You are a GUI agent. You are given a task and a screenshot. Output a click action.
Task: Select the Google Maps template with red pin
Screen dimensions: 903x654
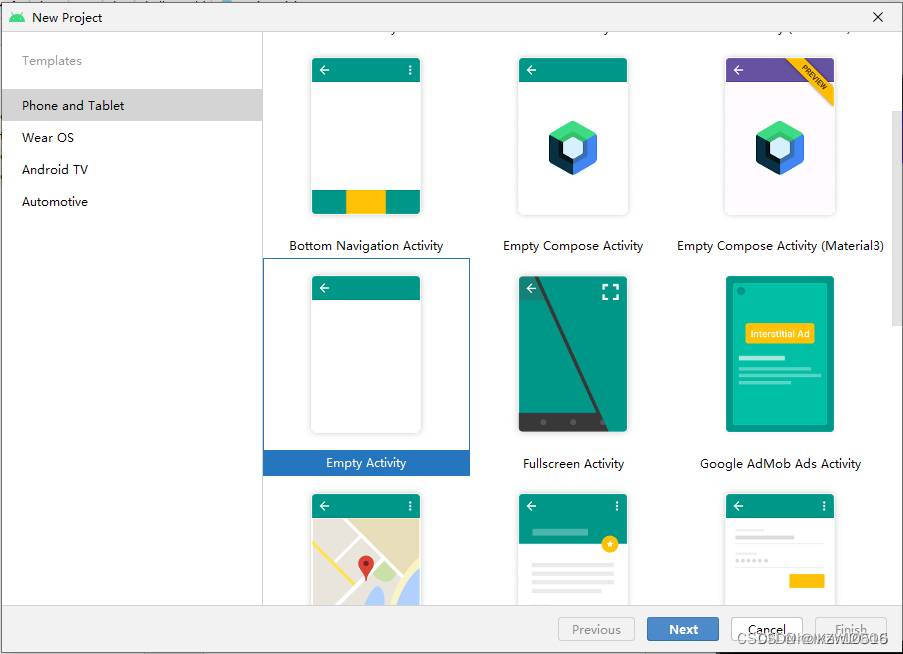click(x=366, y=549)
